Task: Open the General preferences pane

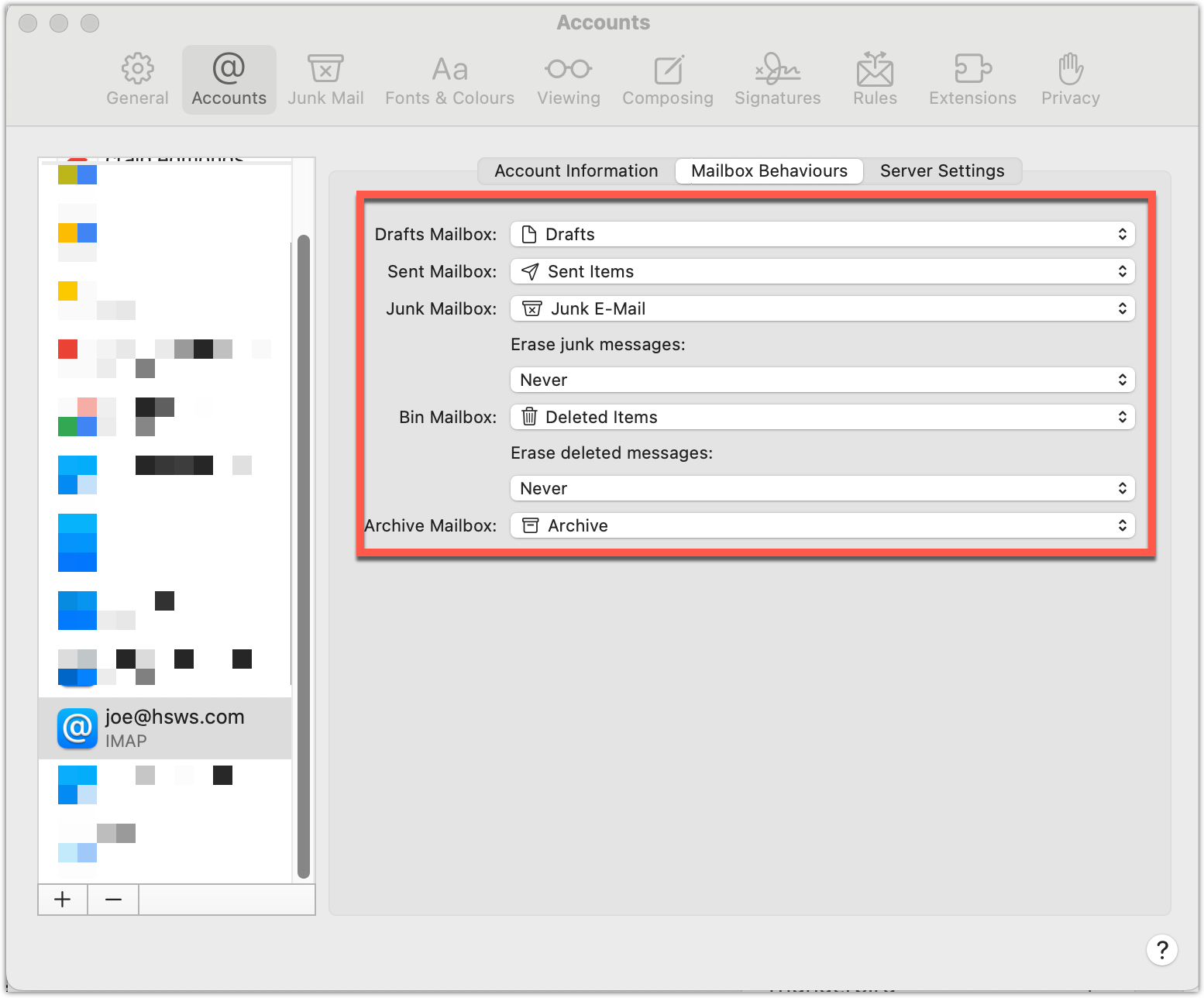Action: [x=137, y=80]
